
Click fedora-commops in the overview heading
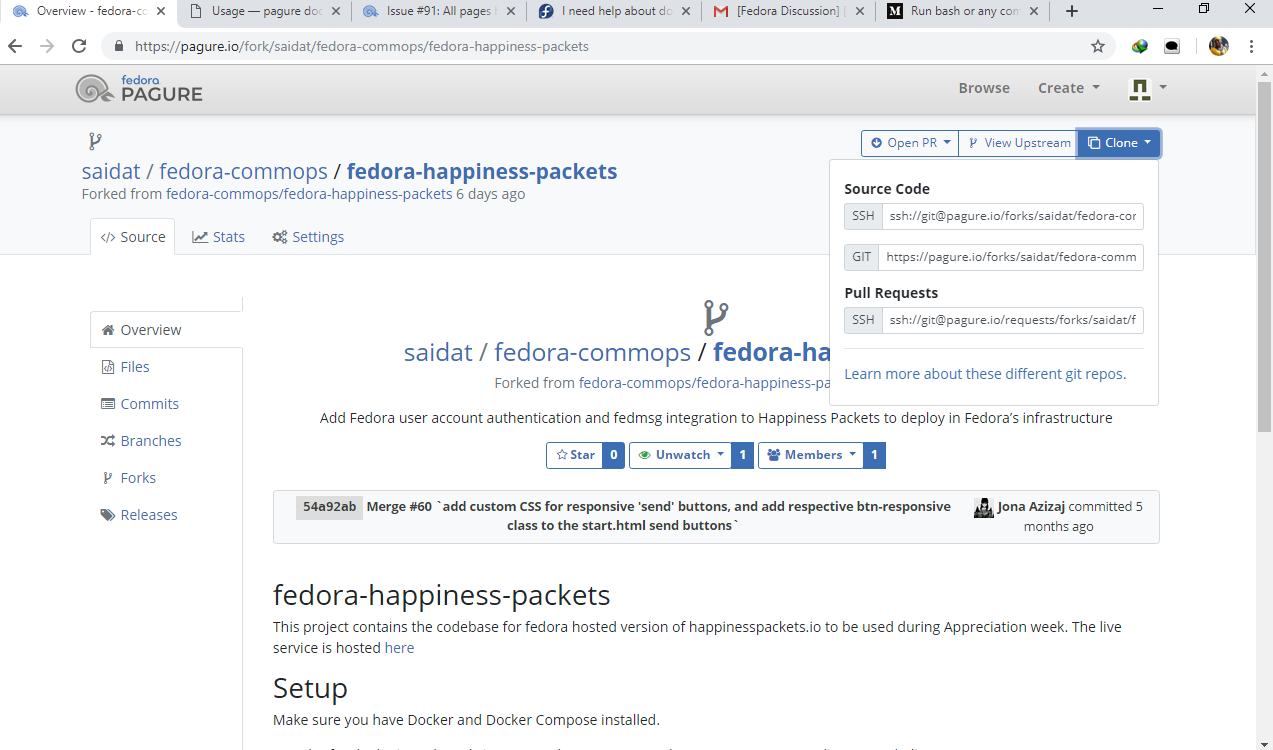pos(592,352)
